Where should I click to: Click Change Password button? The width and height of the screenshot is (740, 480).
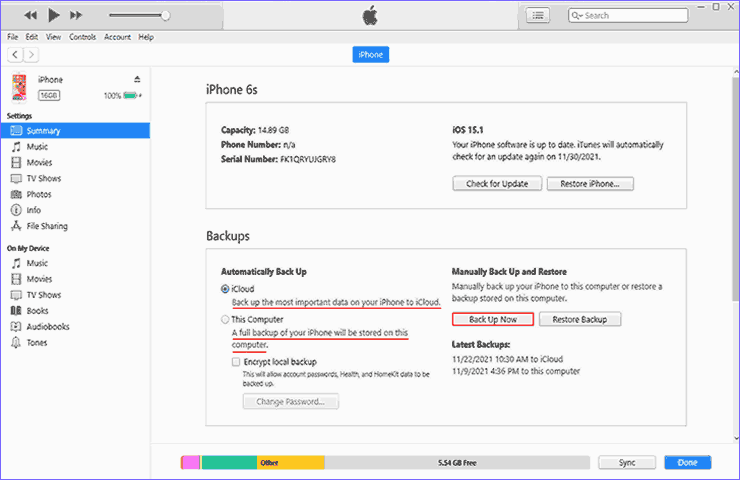pos(291,402)
